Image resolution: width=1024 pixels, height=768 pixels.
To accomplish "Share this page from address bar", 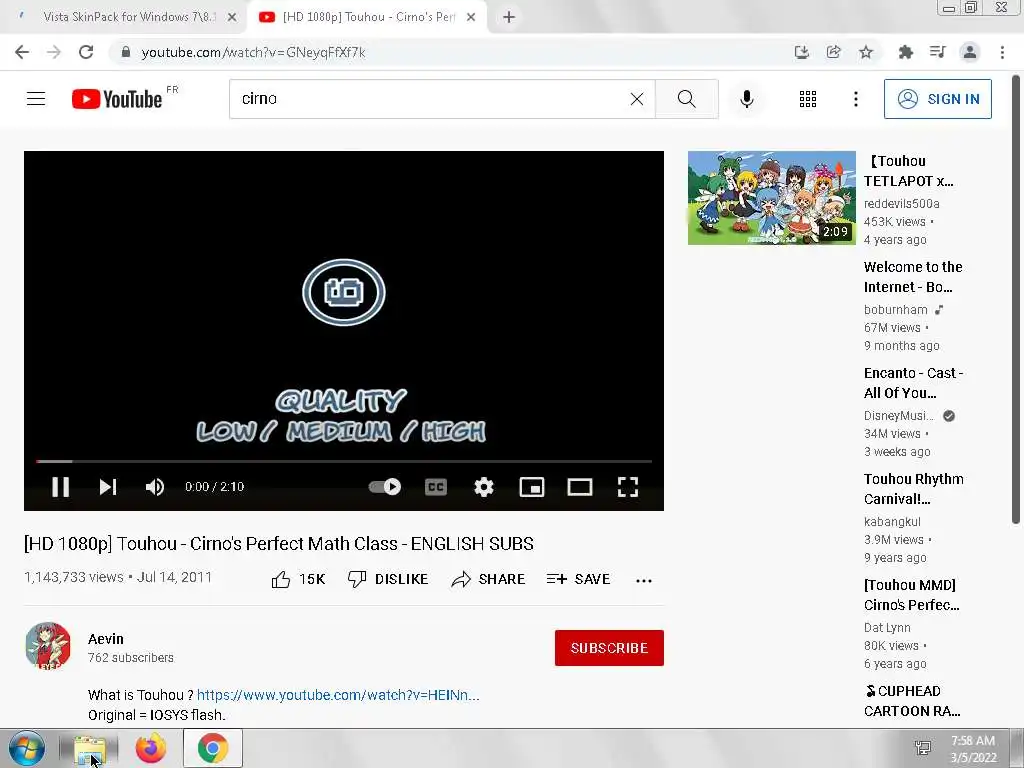I will point(834,52).
